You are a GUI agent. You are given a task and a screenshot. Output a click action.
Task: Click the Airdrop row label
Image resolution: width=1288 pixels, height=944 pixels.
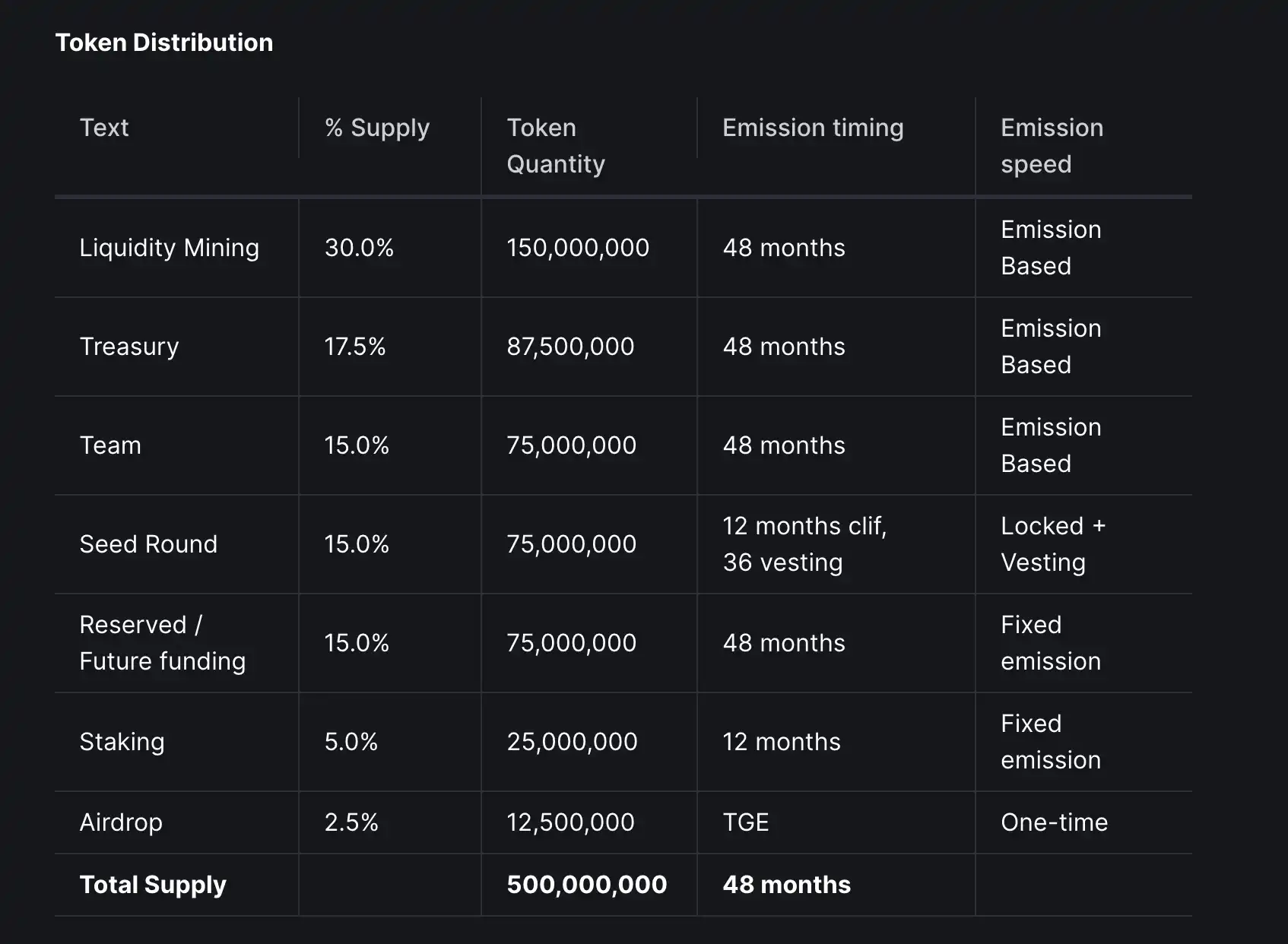click(x=121, y=822)
